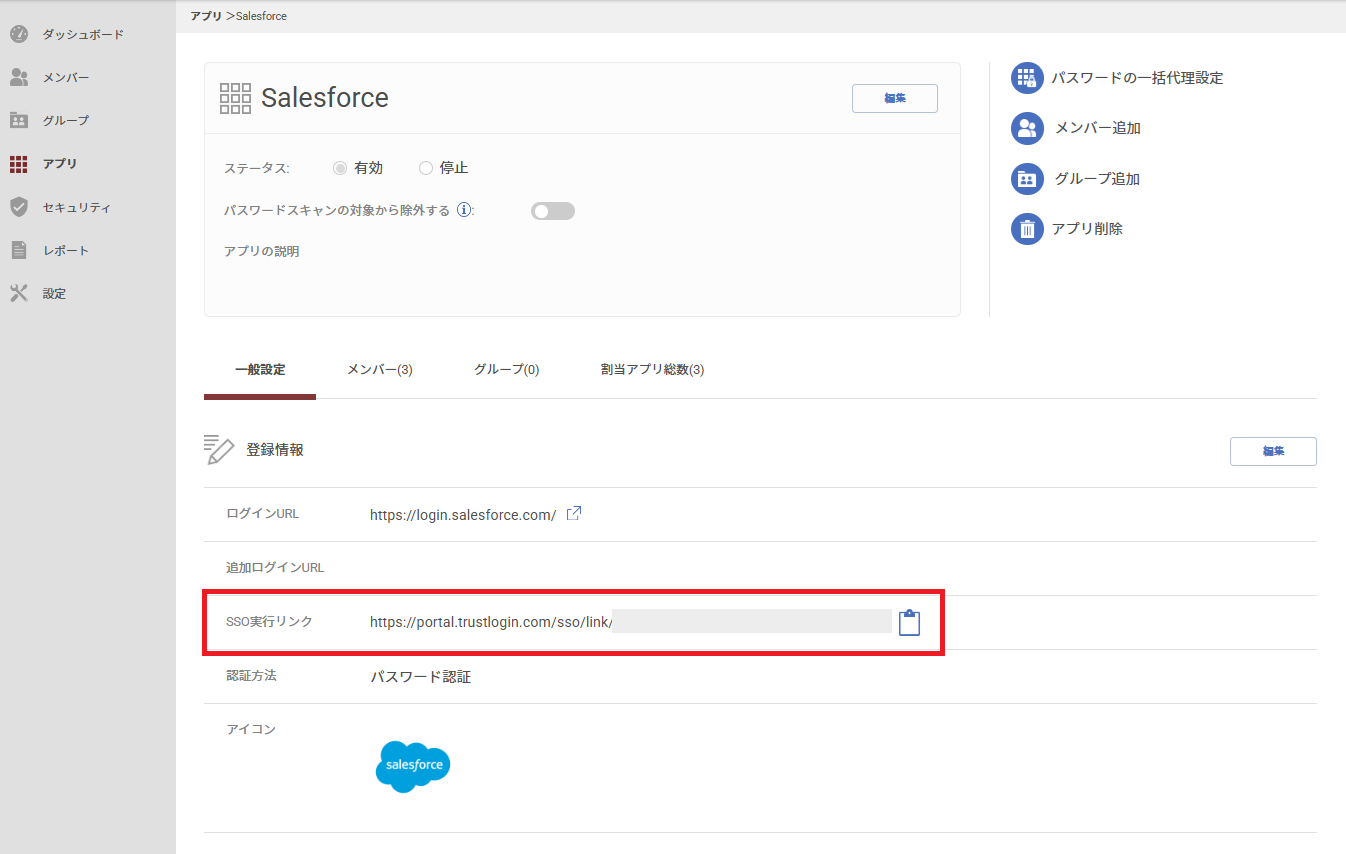Open the グループ(0) tab

[507, 370]
